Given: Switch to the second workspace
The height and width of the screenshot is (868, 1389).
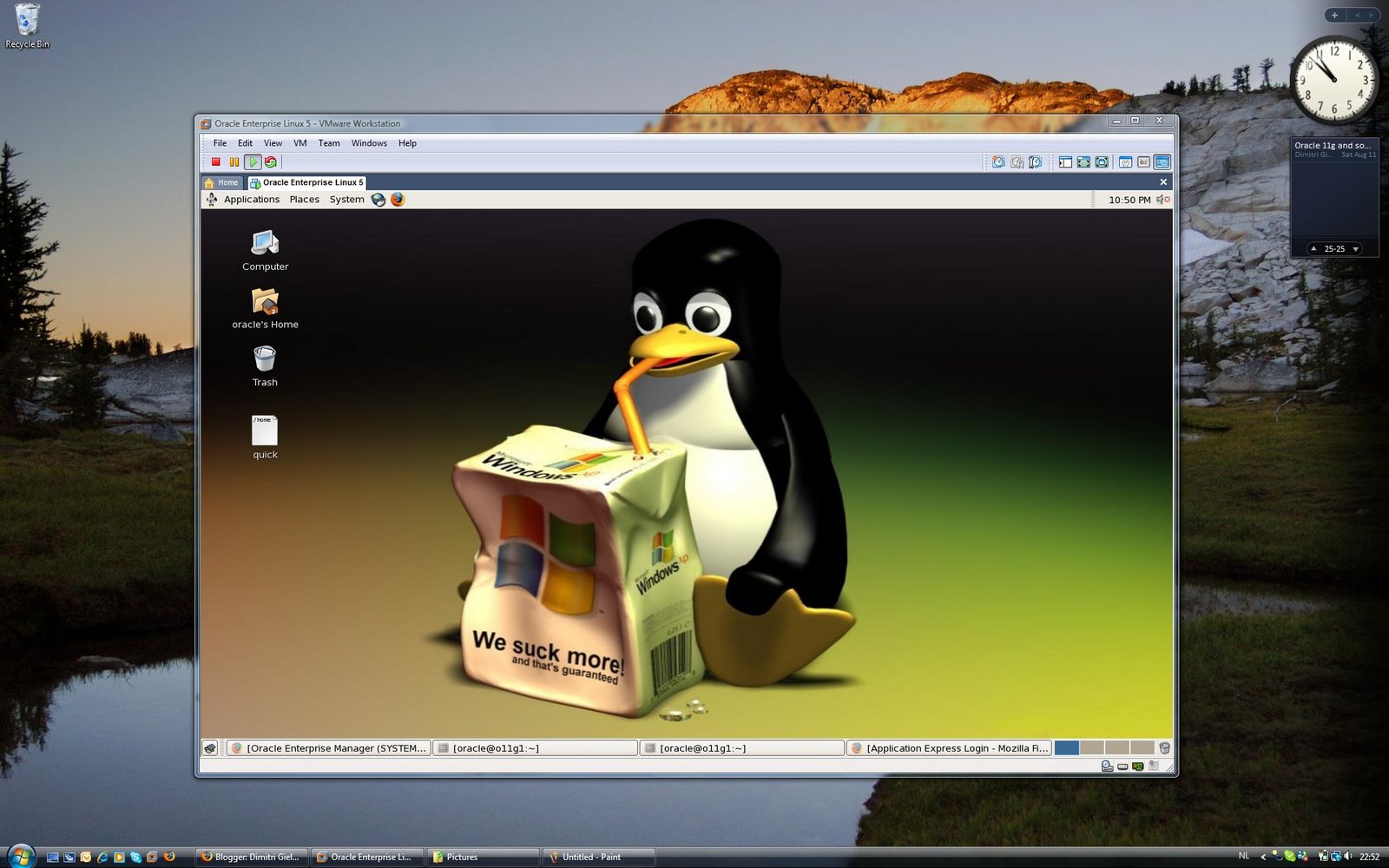Looking at the screenshot, I should click(1092, 748).
